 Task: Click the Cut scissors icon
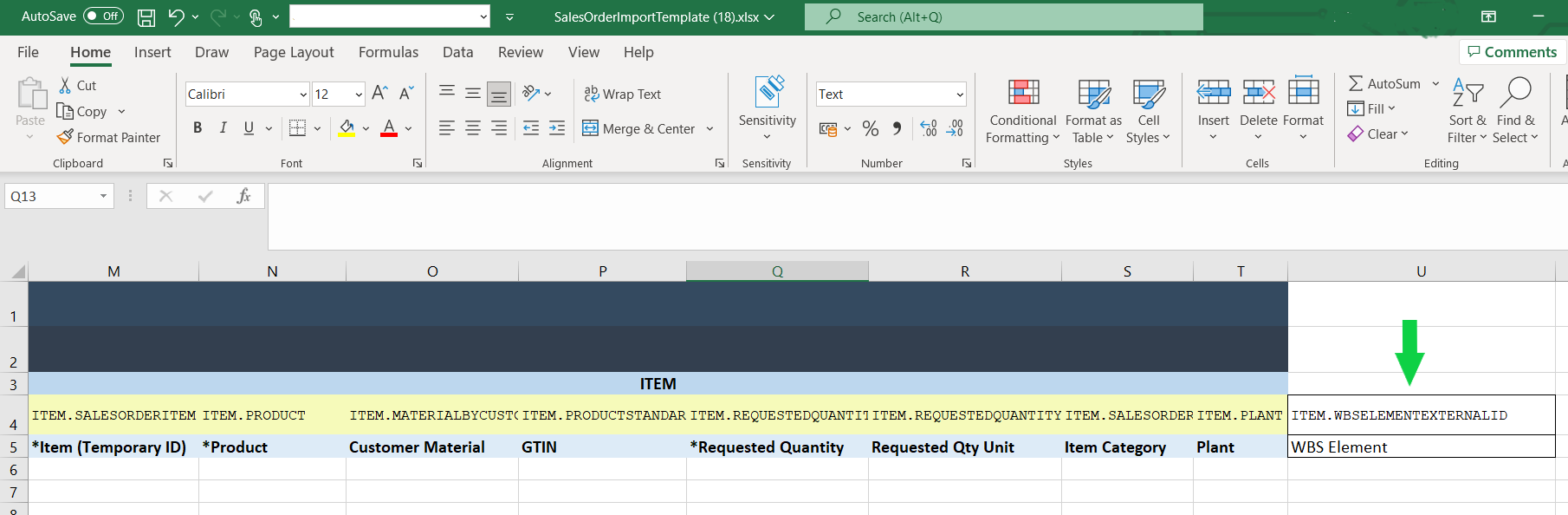(65, 85)
